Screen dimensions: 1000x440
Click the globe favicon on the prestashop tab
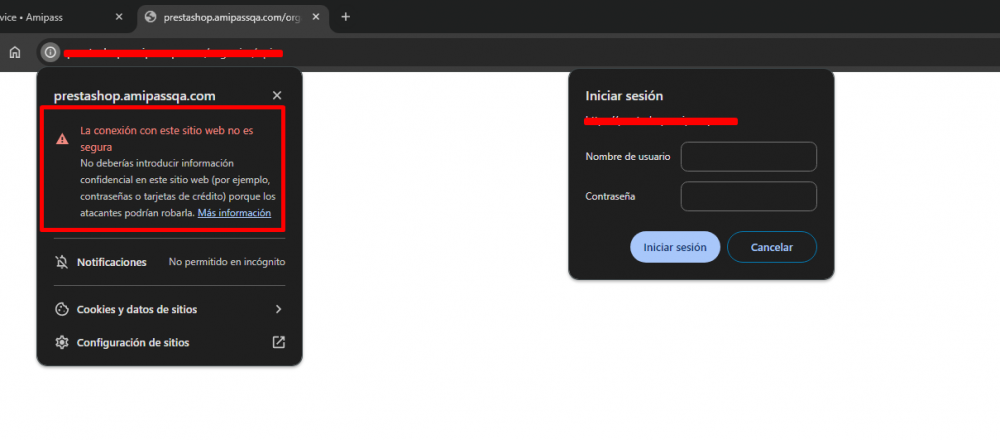pos(151,17)
